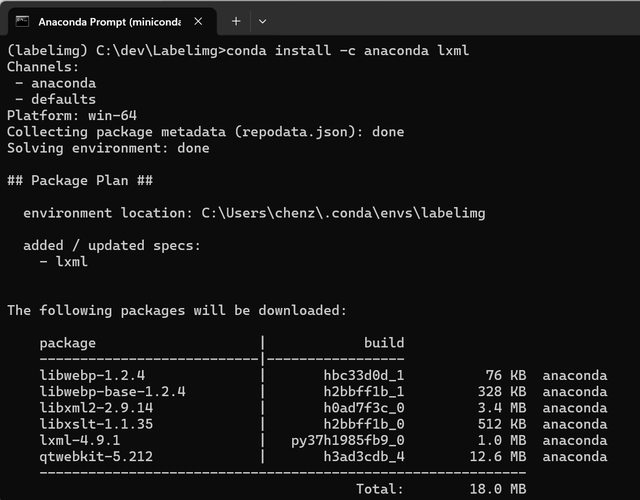The height and width of the screenshot is (500, 640).
Task: Click the libxml2-2.9.14 package name
Action: point(96,408)
